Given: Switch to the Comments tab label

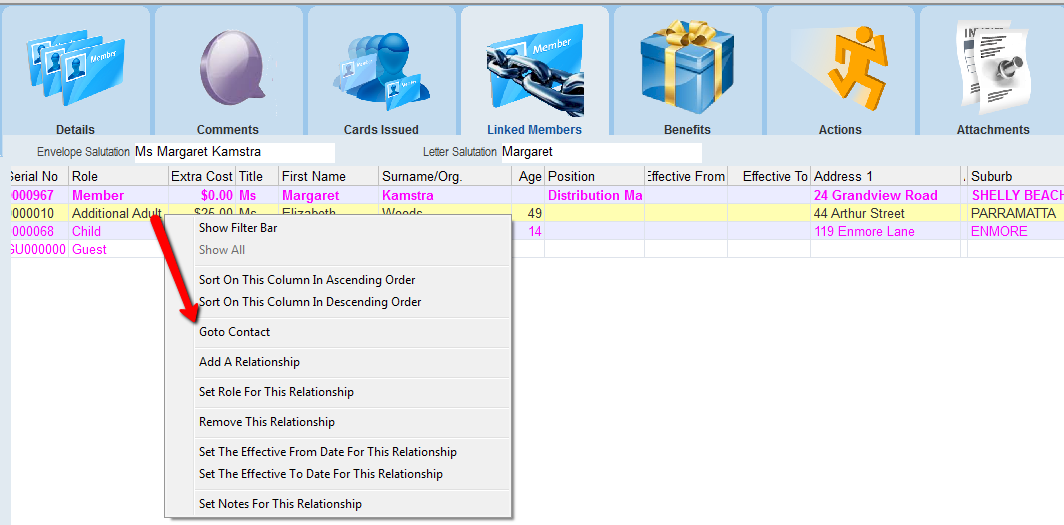Looking at the screenshot, I should coord(228,130).
